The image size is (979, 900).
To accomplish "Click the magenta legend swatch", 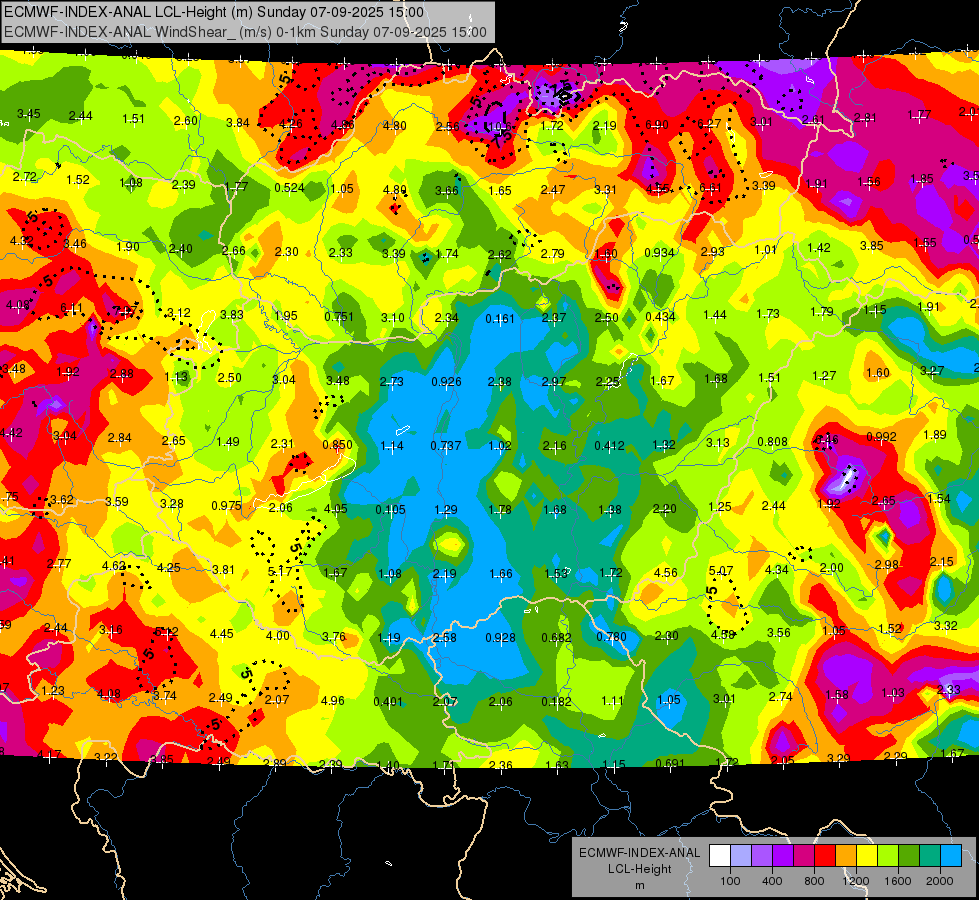I will click(x=804, y=856).
